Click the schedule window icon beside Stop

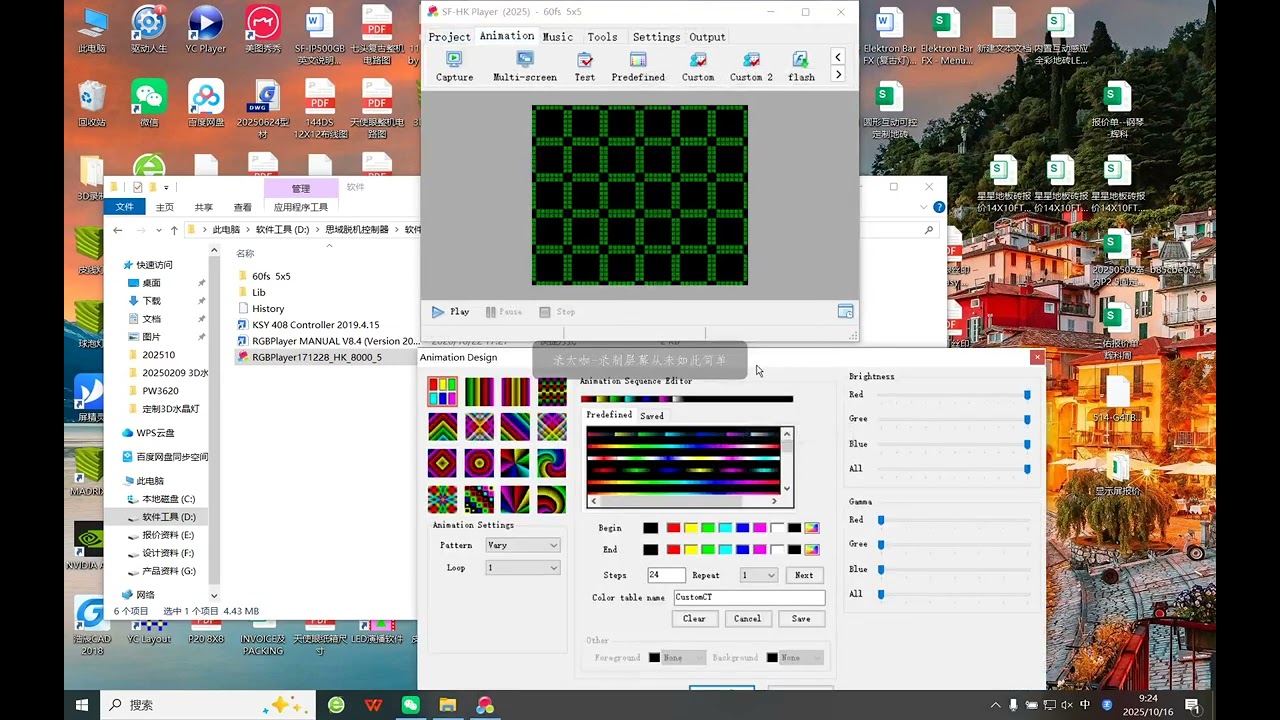(x=845, y=312)
